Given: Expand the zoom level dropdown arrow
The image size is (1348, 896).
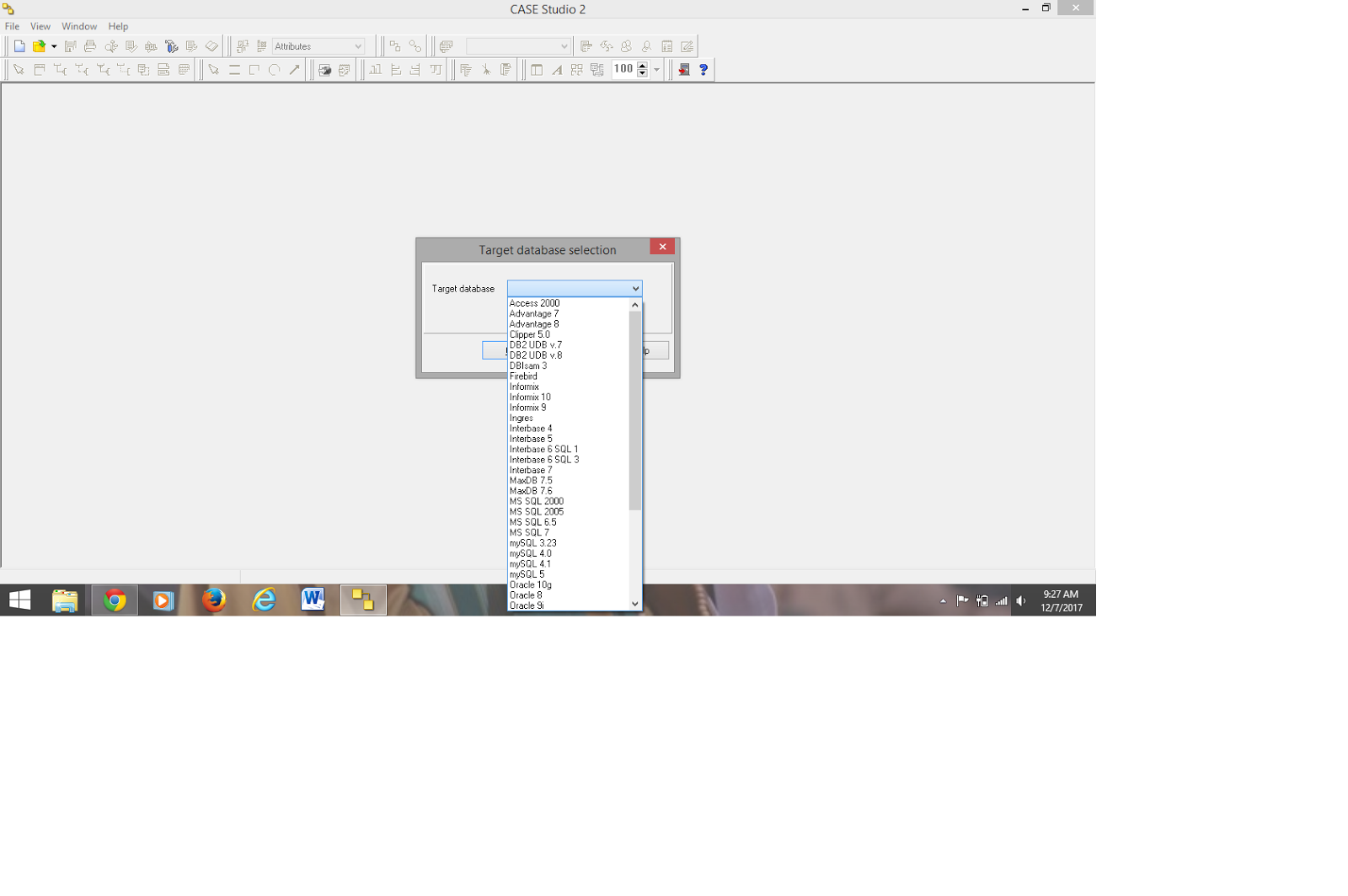Looking at the screenshot, I should click(x=655, y=70).
